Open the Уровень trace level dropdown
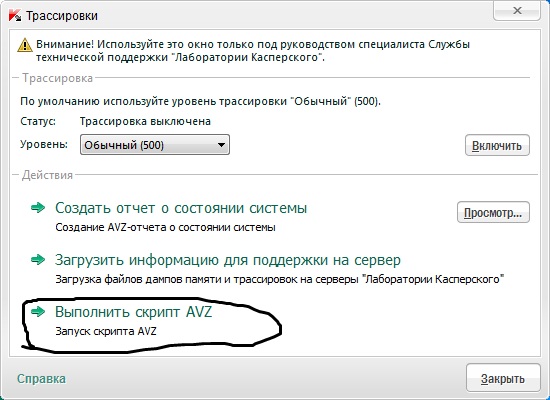This screenshot has width=550, height=400. point(155,145)
